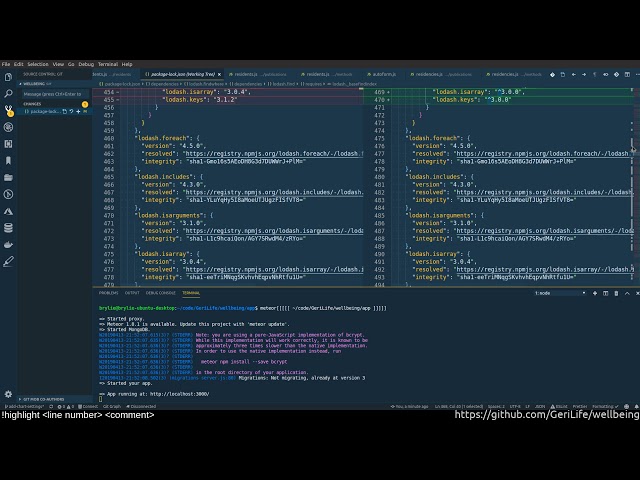This screenshot has width=640, height=480.
Task: Switch to the Output panel tab
Action: click(x=132, y=293)
